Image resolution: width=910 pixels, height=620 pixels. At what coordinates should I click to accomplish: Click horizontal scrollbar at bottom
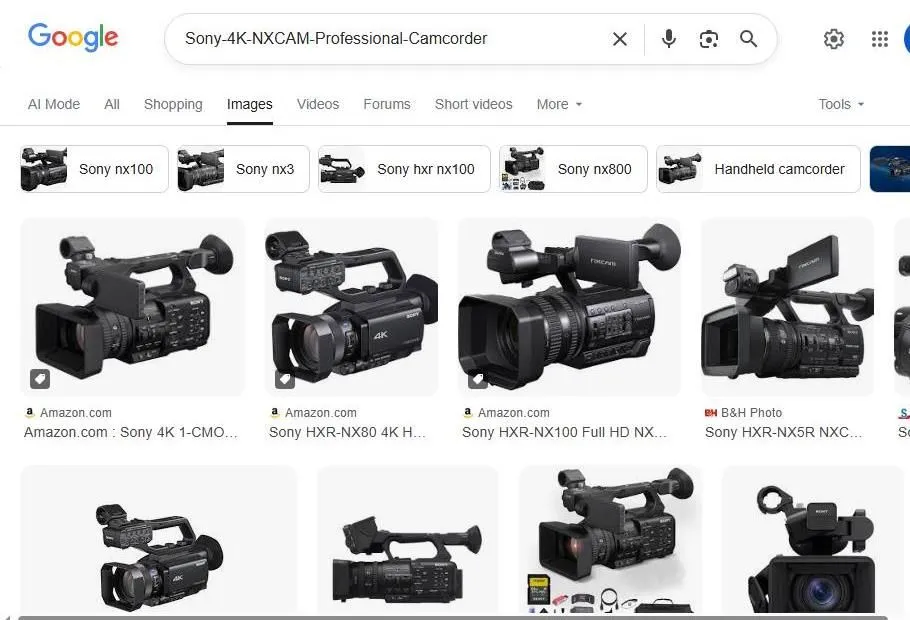(453, 618)
